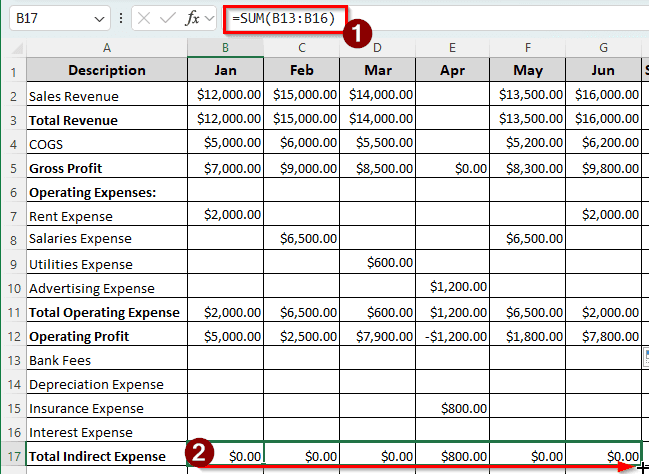Viewport: 649px width, 474px height.
Task: Click the $6,500.00 Salaries Expense cell in Feb
Action: 302,238
